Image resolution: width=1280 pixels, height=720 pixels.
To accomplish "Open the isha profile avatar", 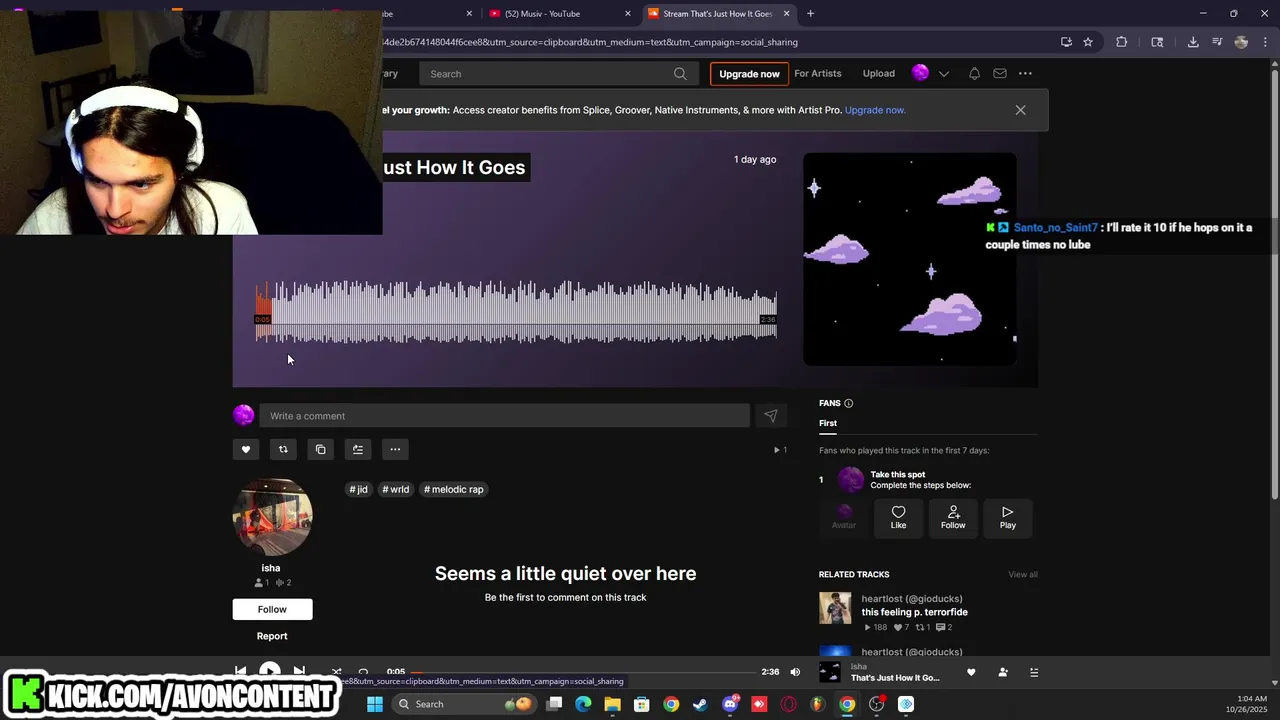I will click(x=272, y=516).
